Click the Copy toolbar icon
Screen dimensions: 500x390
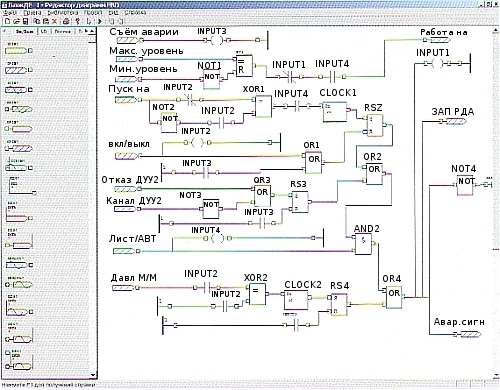click(37, 21)
